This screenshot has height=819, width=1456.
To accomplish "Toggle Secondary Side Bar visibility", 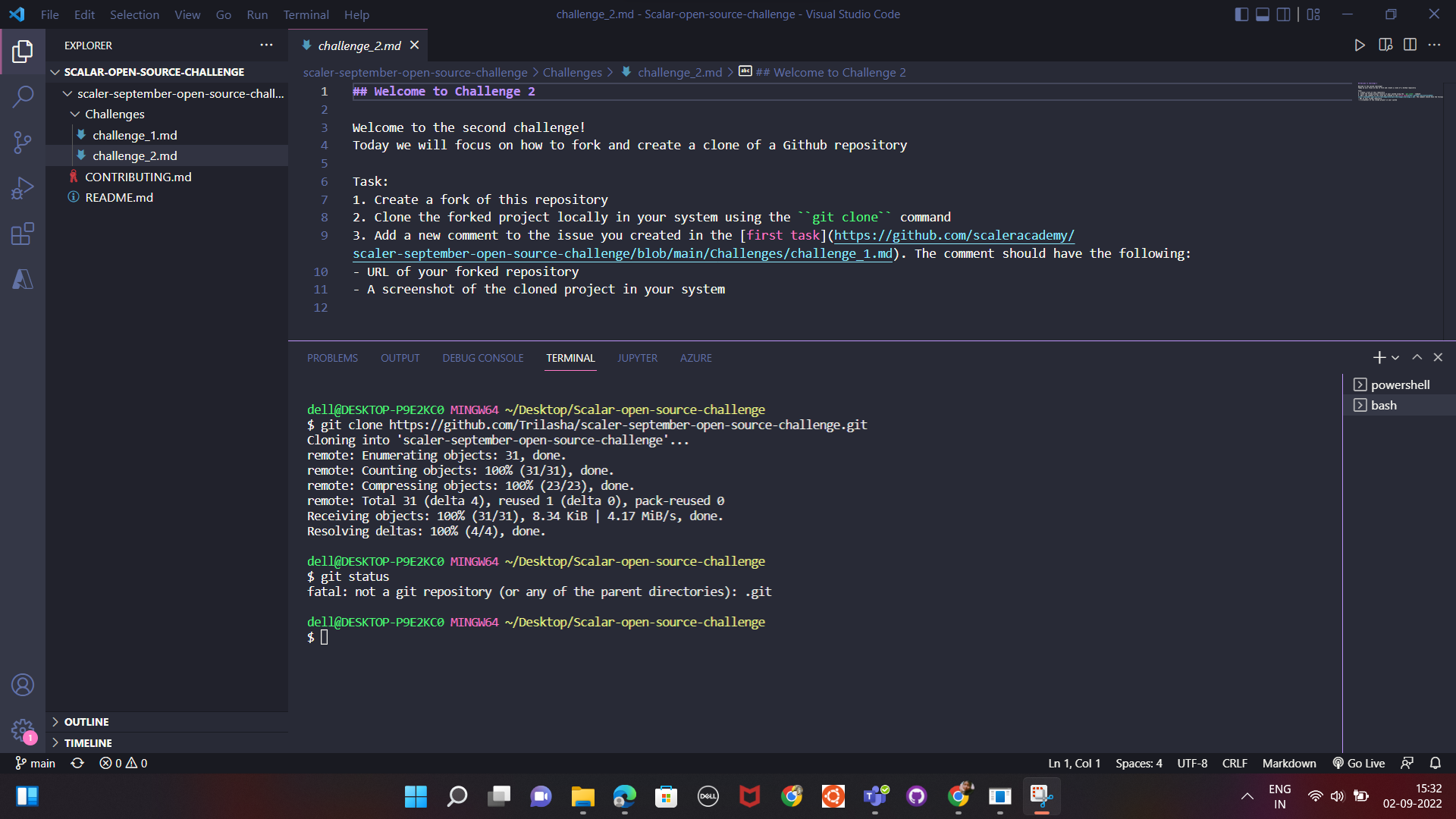I will pyautogui.click(x=1284, y=14).
